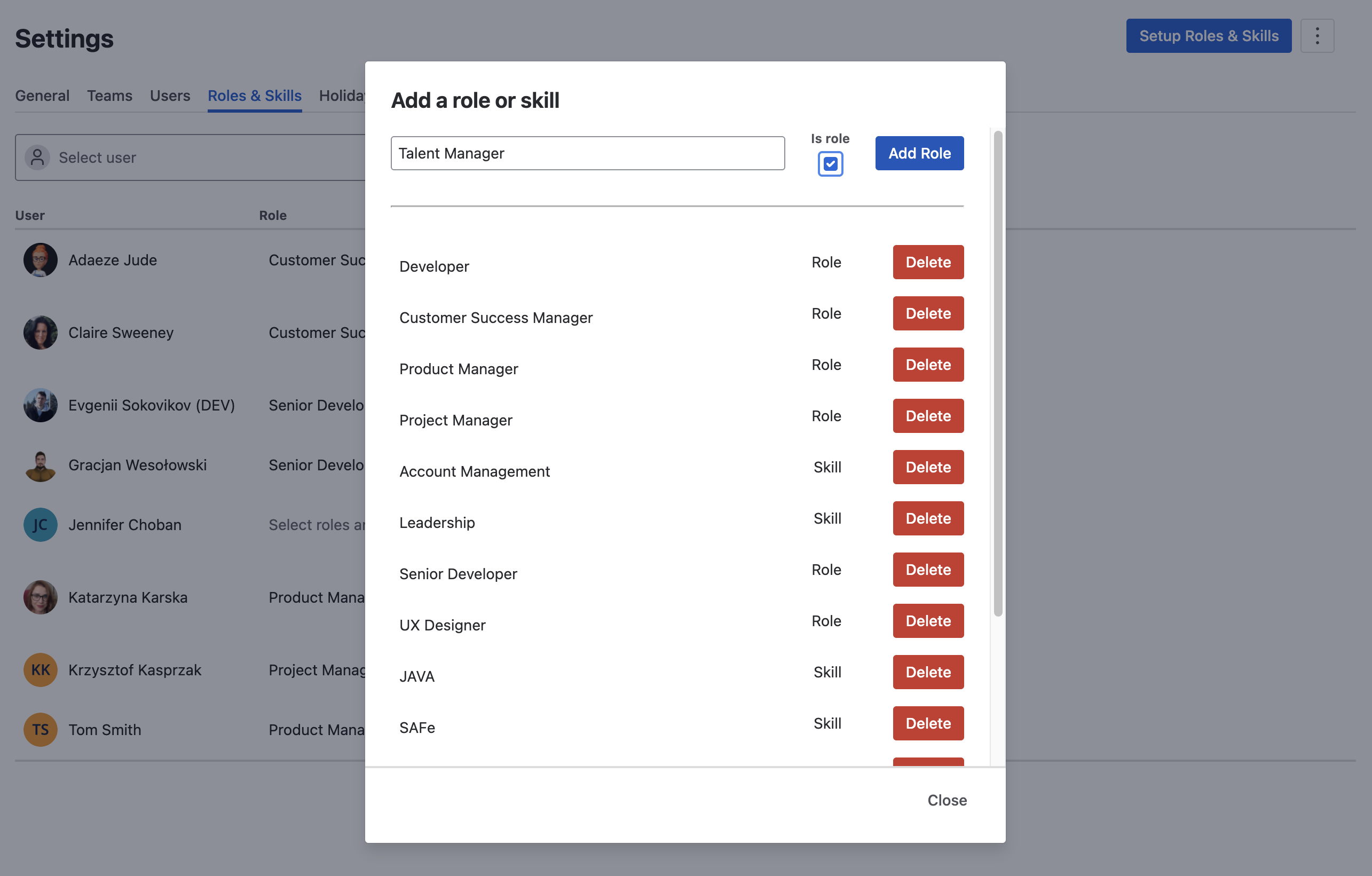Viewport: 1372px width, 876px height.
Task: Click Krzysztof Kasprzak's KK avatar
Action: 40,670
